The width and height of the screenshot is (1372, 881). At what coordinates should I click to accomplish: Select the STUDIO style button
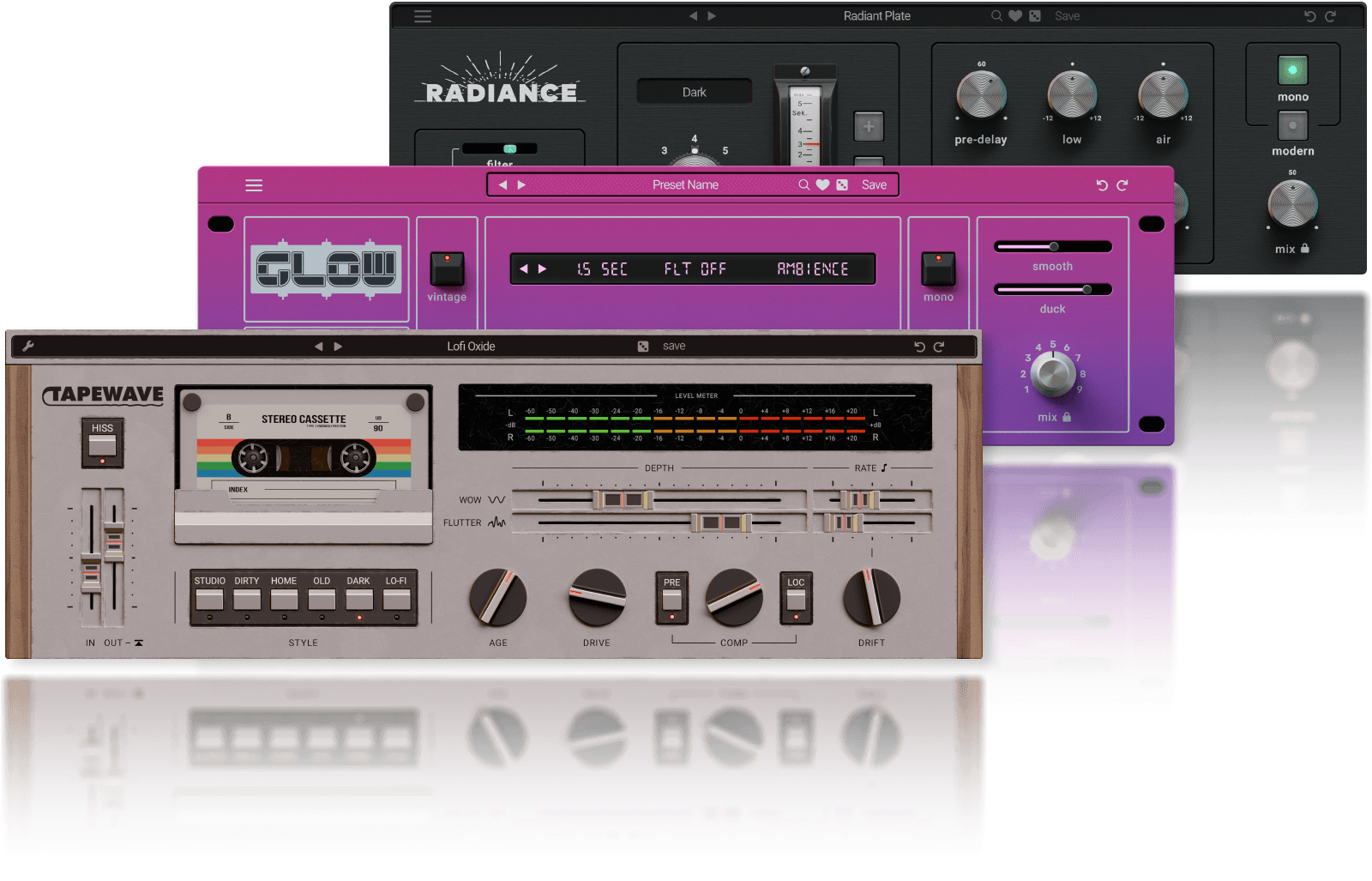coord(209,598)
